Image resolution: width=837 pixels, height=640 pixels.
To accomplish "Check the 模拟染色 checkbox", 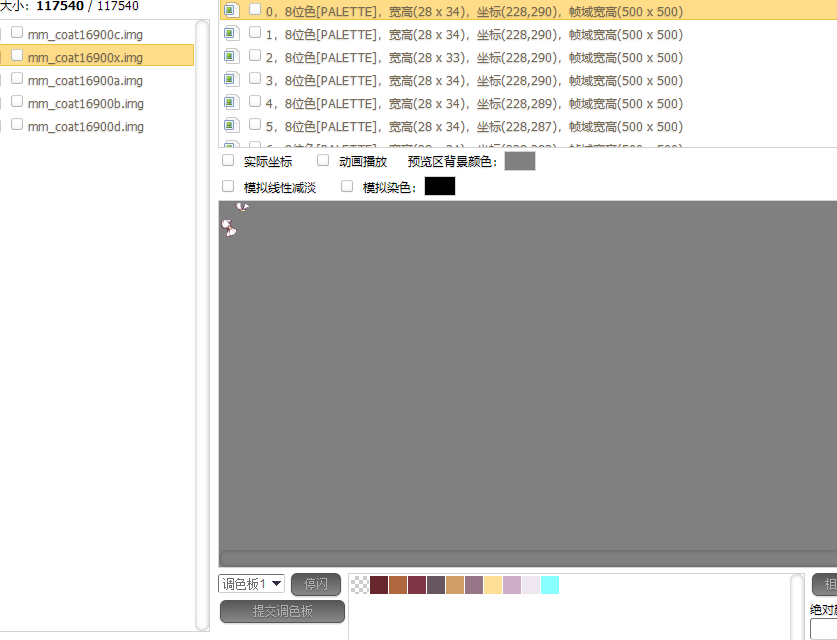I will tap(347, 186).
